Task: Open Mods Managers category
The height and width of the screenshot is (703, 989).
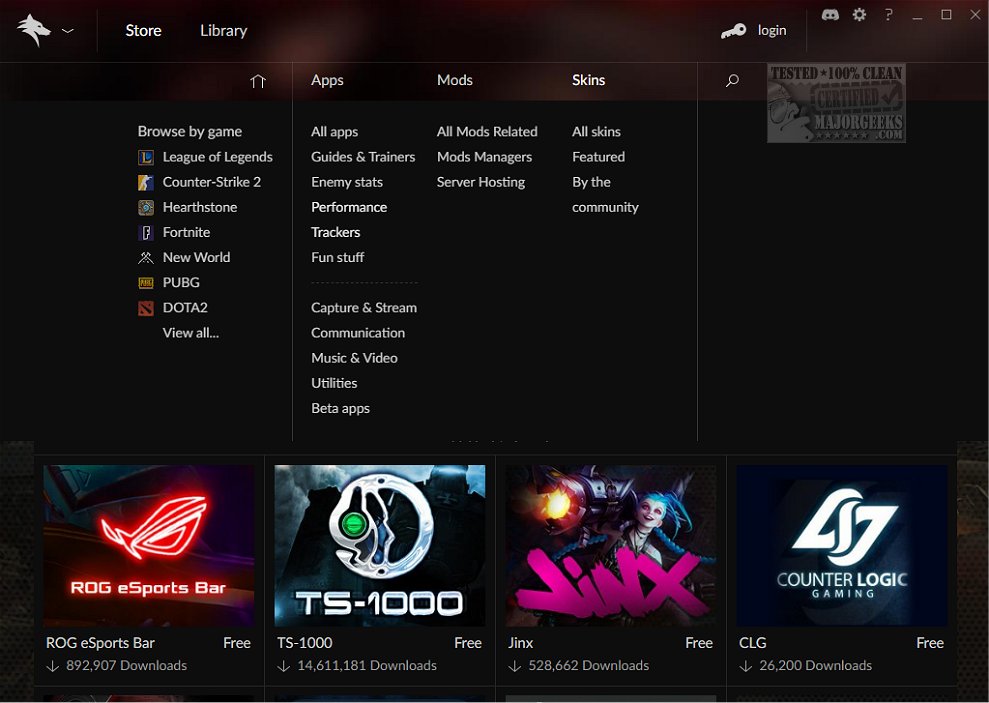Action: click(x=484, y=157)
